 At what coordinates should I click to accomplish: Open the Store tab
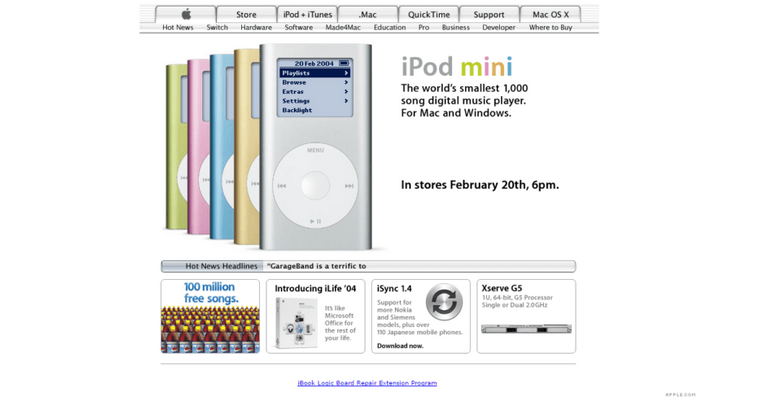point(246,15)
